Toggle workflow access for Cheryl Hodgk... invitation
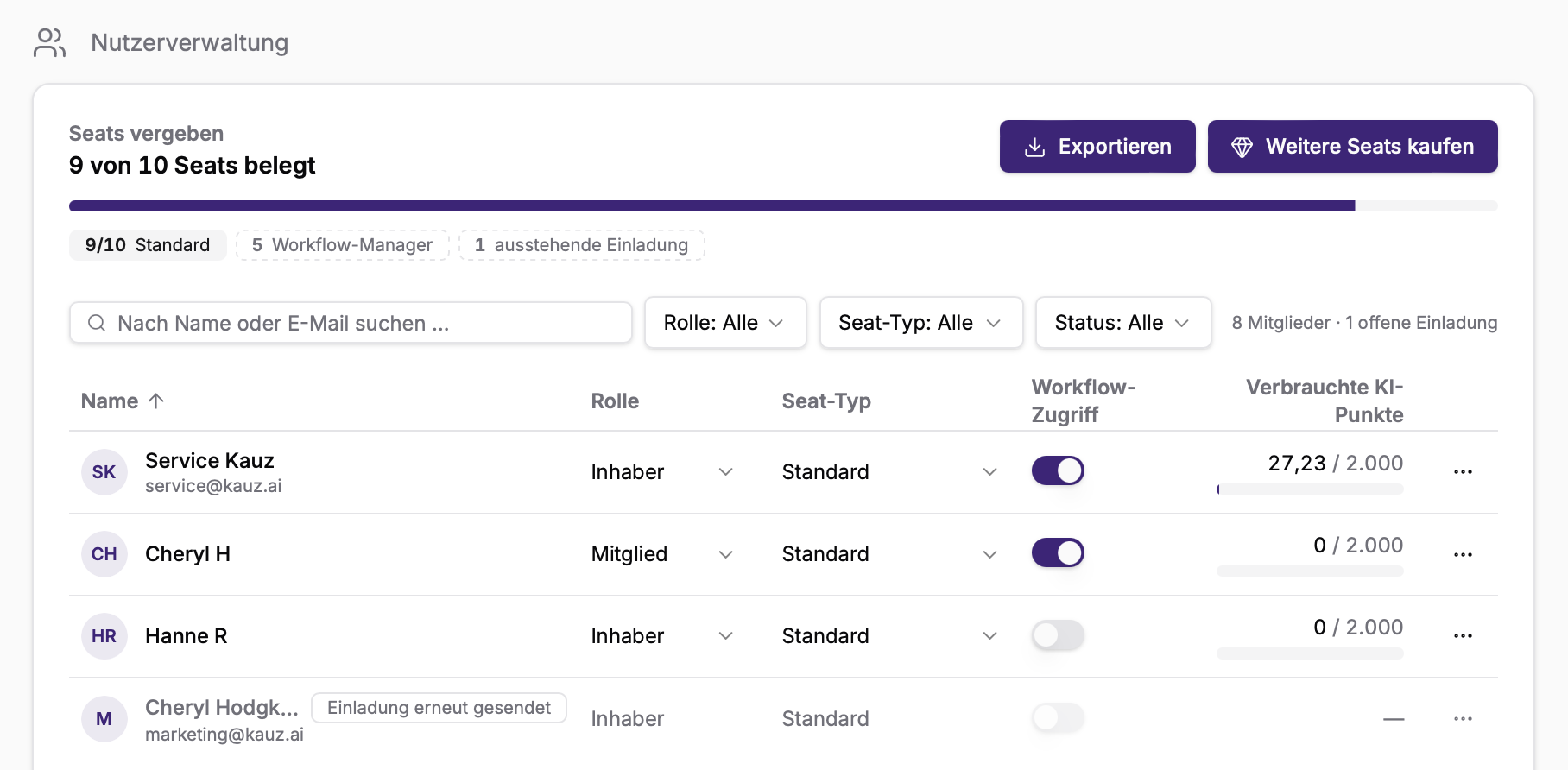Image resolution: width=1568 pixels, height=770 pixels. [1058, 717]
